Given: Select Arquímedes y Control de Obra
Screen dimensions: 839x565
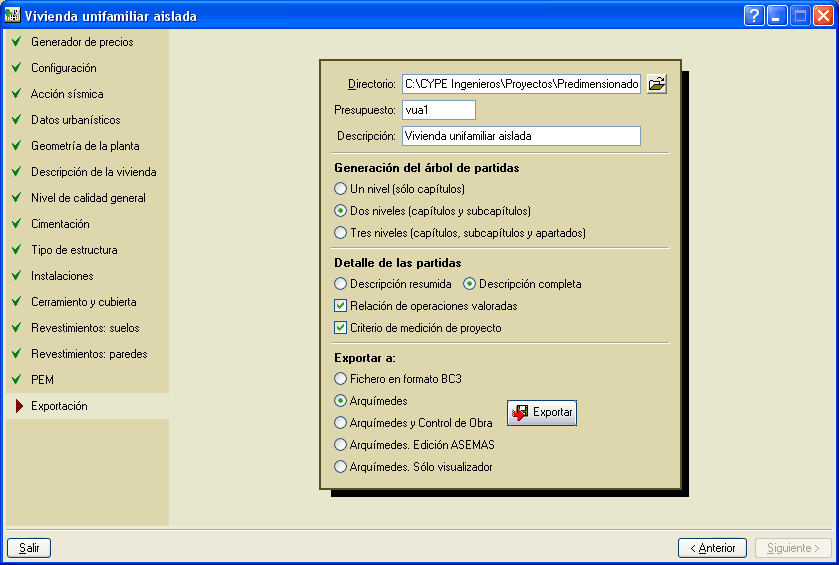Looking at the screenshot, I should tap(413, 423).
